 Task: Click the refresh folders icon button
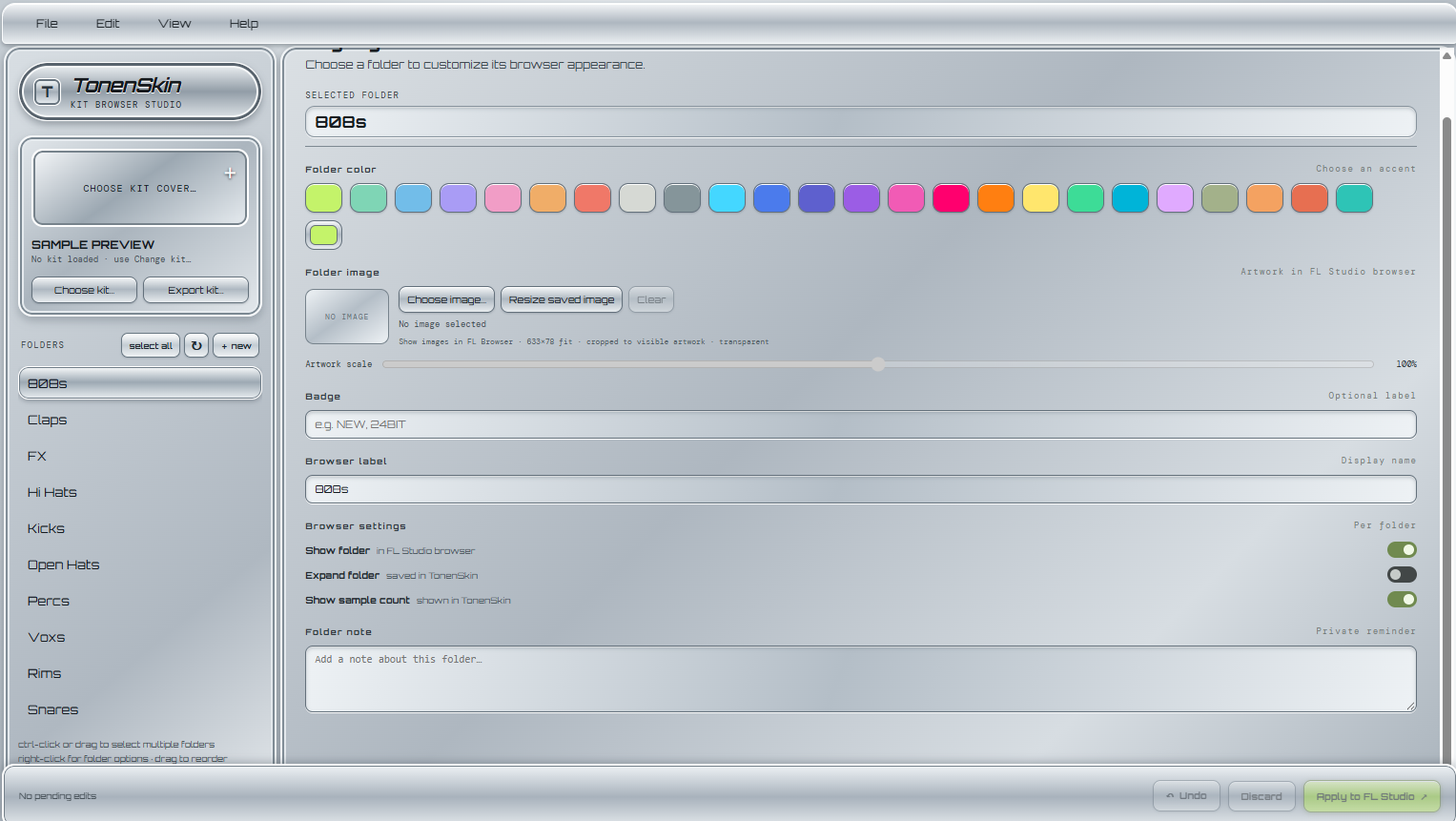196,345
